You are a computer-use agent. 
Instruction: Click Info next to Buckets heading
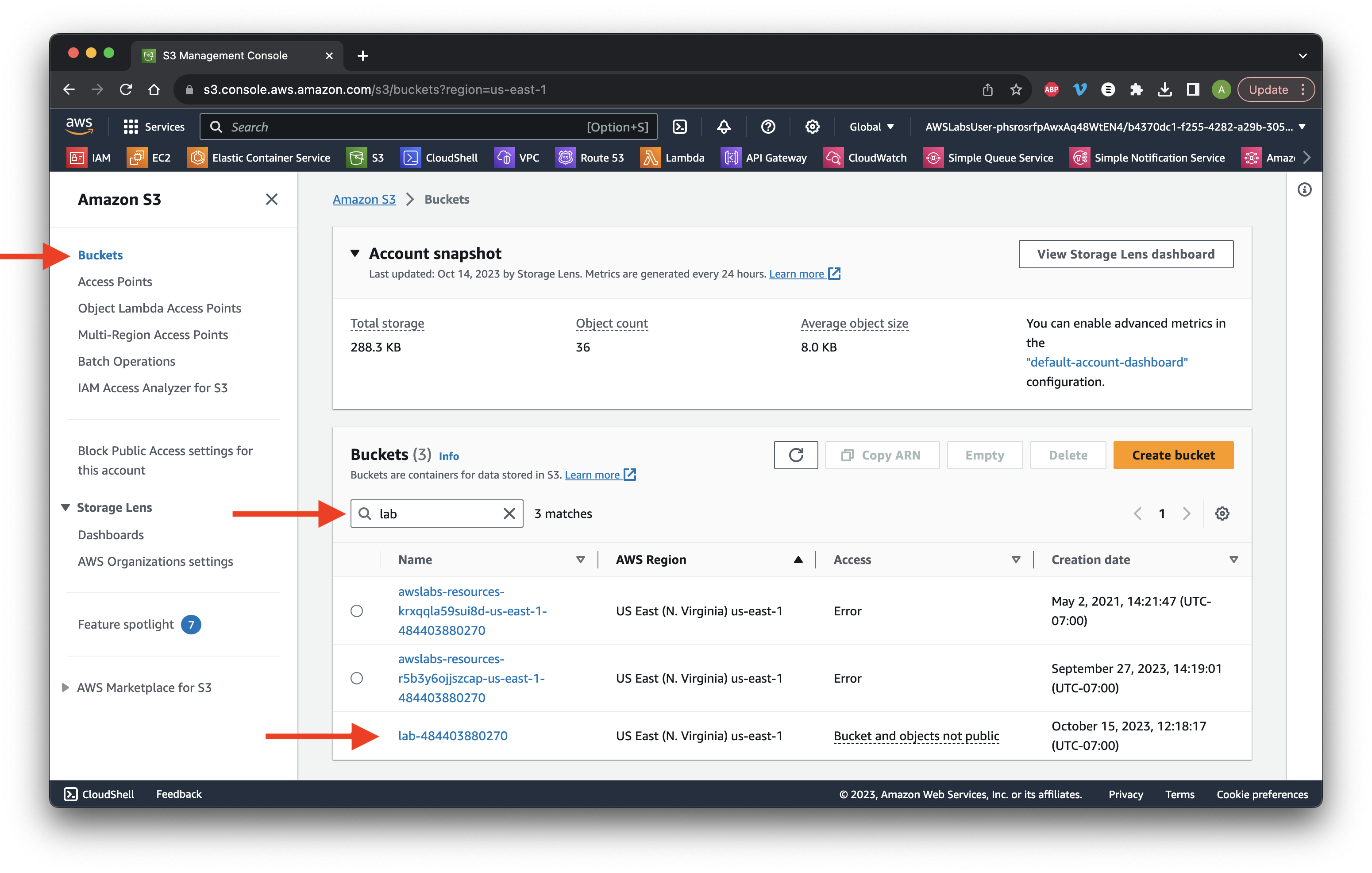[x=448, y=456]
